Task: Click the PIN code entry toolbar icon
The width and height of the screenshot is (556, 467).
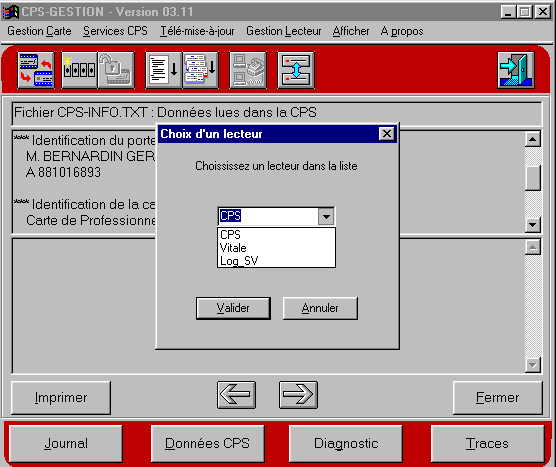Action: (79, 70)
